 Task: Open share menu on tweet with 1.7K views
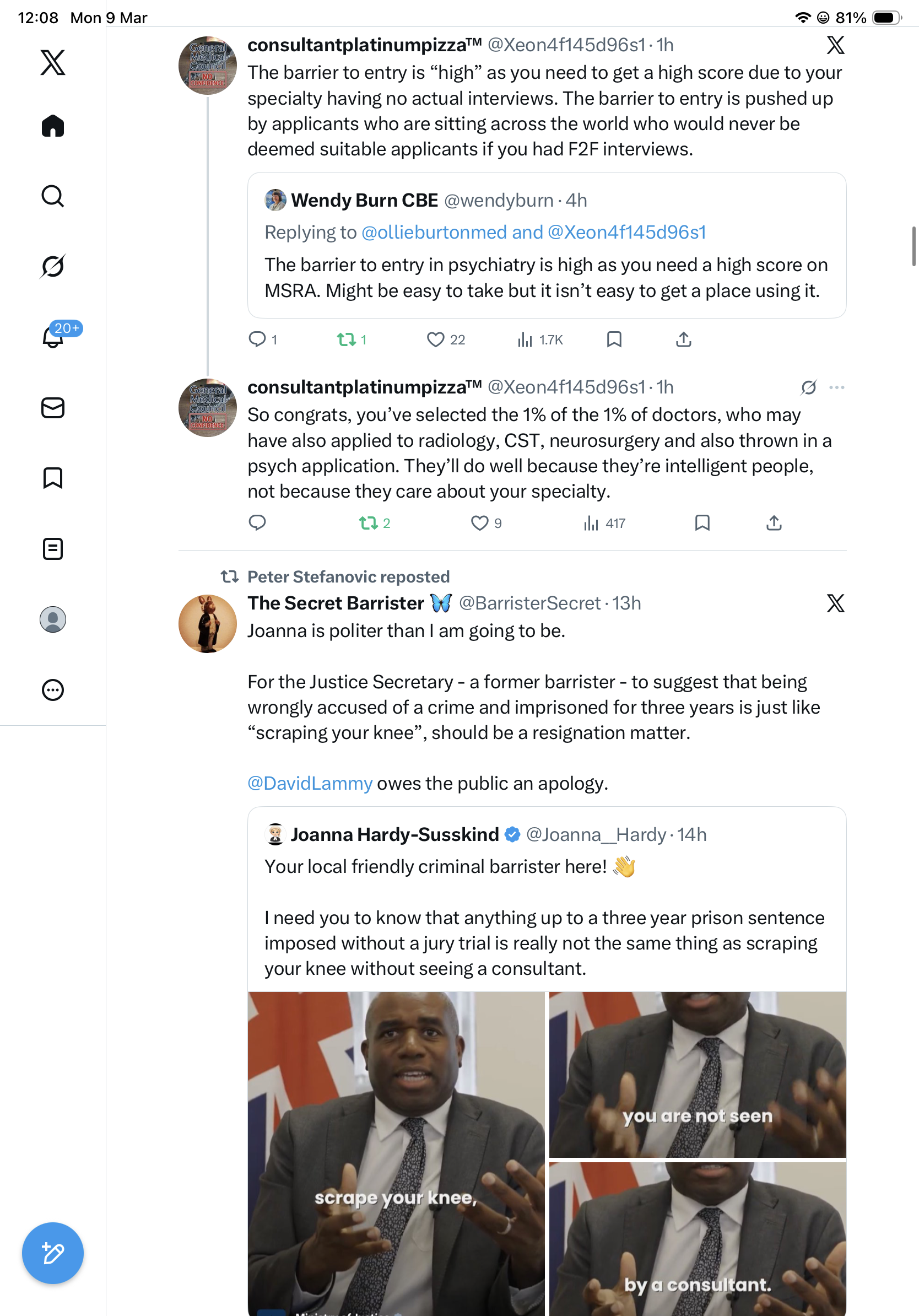[x=684, y=339]
